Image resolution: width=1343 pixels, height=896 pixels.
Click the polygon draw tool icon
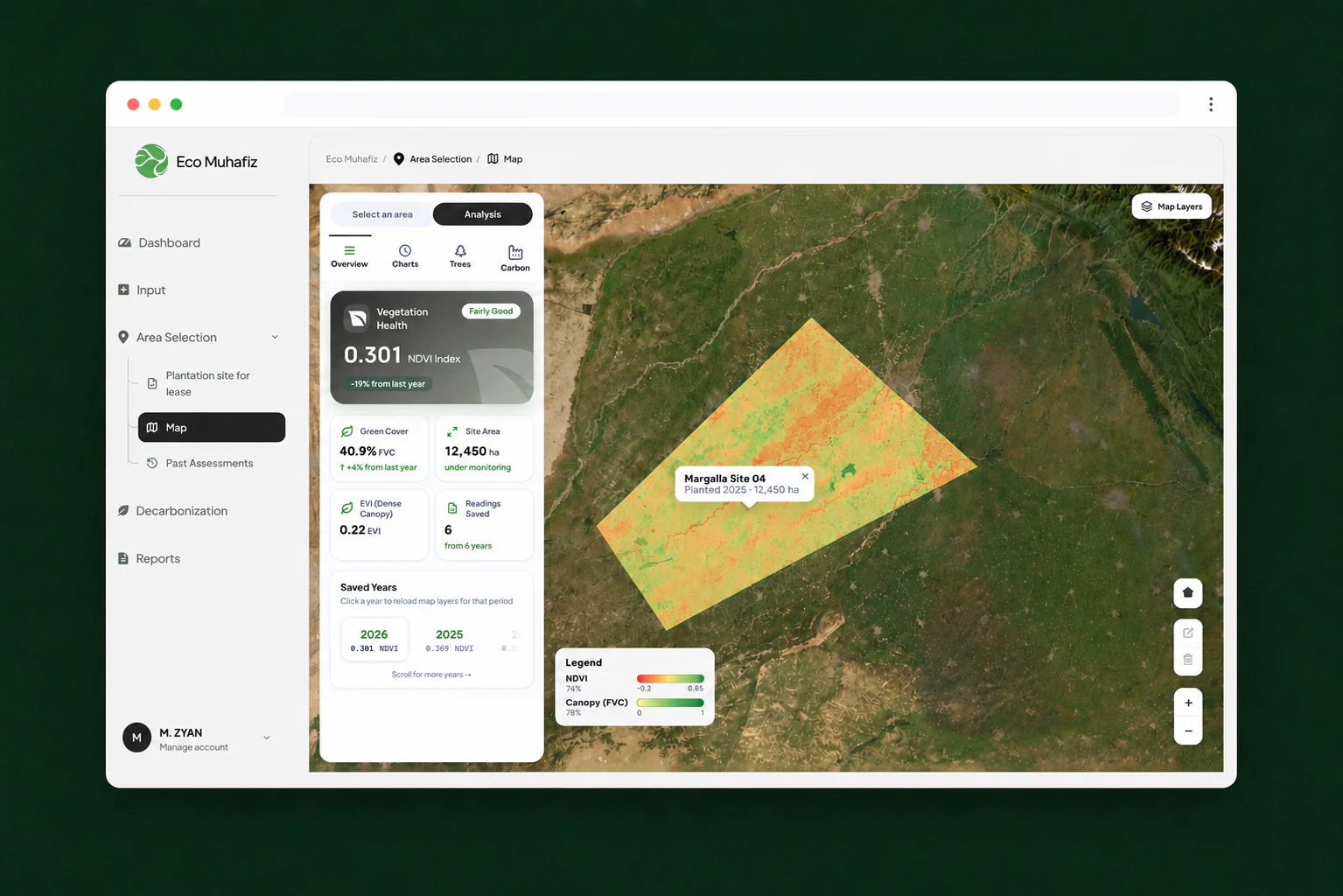(x=1187, y=593)
